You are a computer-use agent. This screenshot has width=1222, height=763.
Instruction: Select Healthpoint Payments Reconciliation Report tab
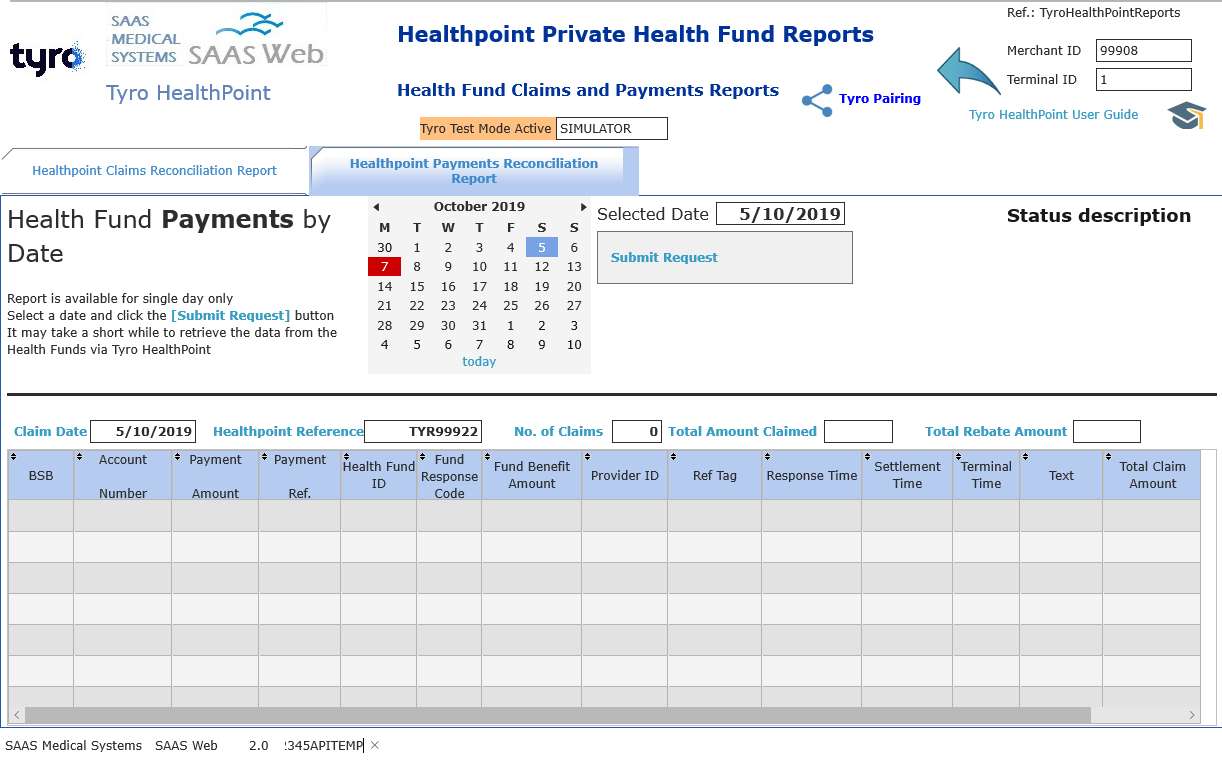pos(474,171)
